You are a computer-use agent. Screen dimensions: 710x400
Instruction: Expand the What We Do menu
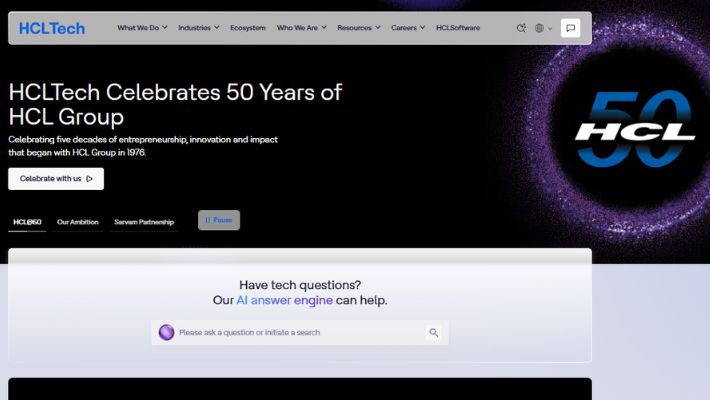click(142, 28)
